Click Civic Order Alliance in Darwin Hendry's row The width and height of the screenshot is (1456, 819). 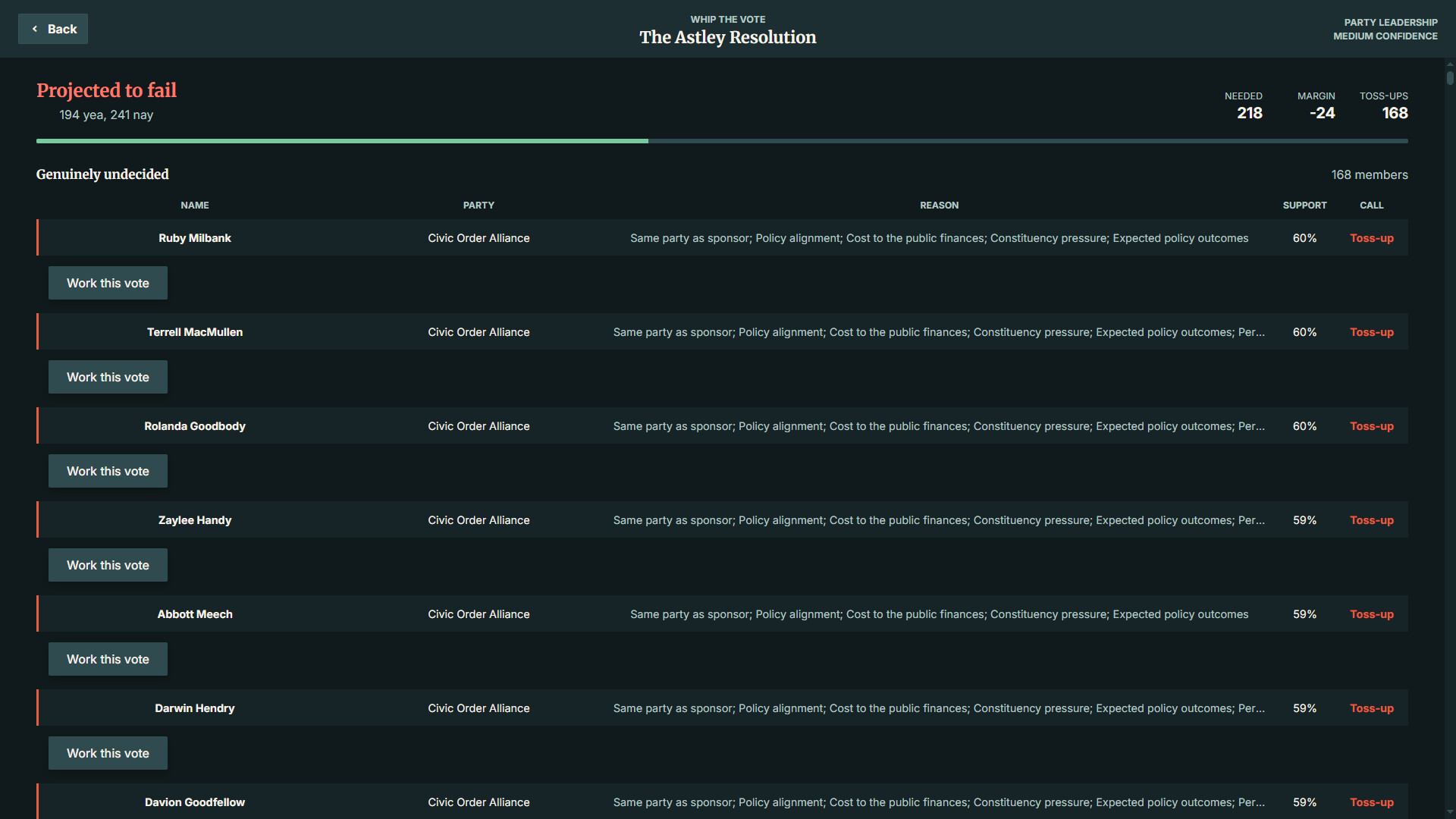click(479, 708)
